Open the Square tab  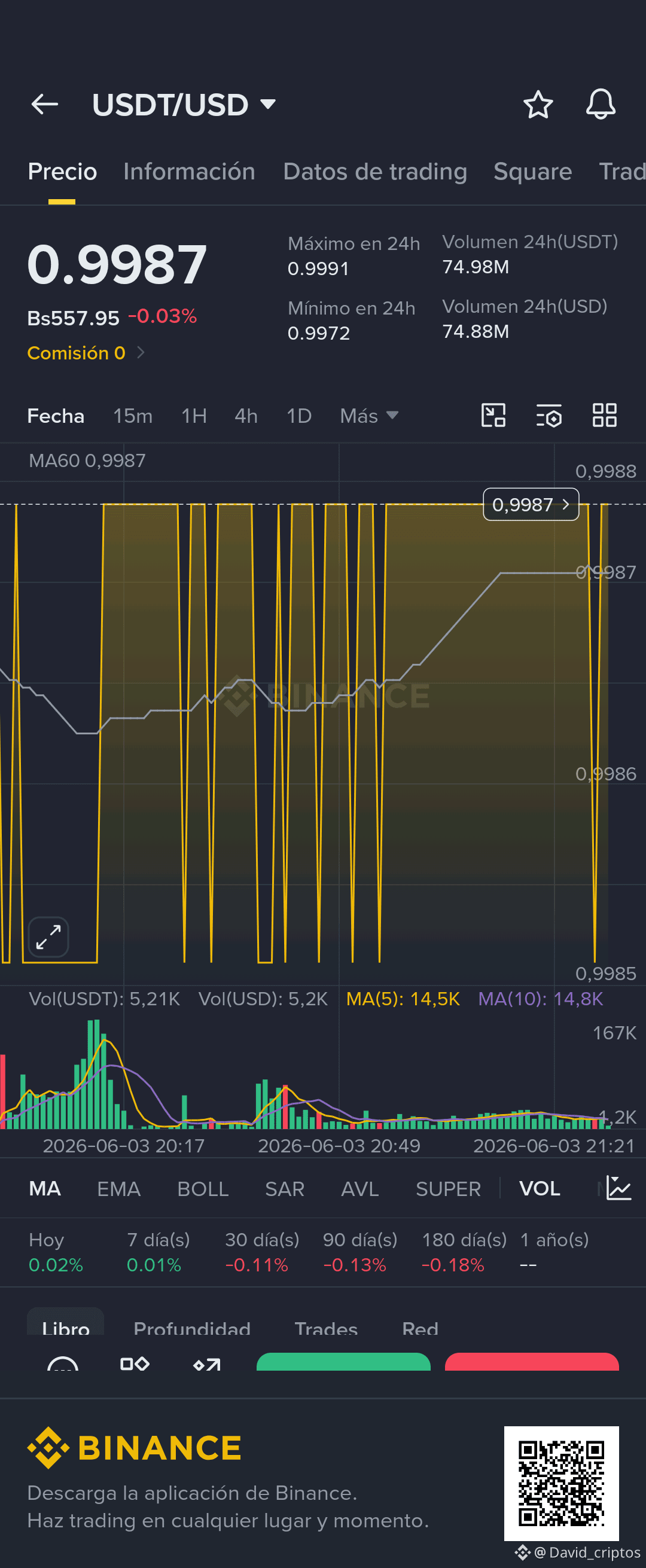point(533,172)
